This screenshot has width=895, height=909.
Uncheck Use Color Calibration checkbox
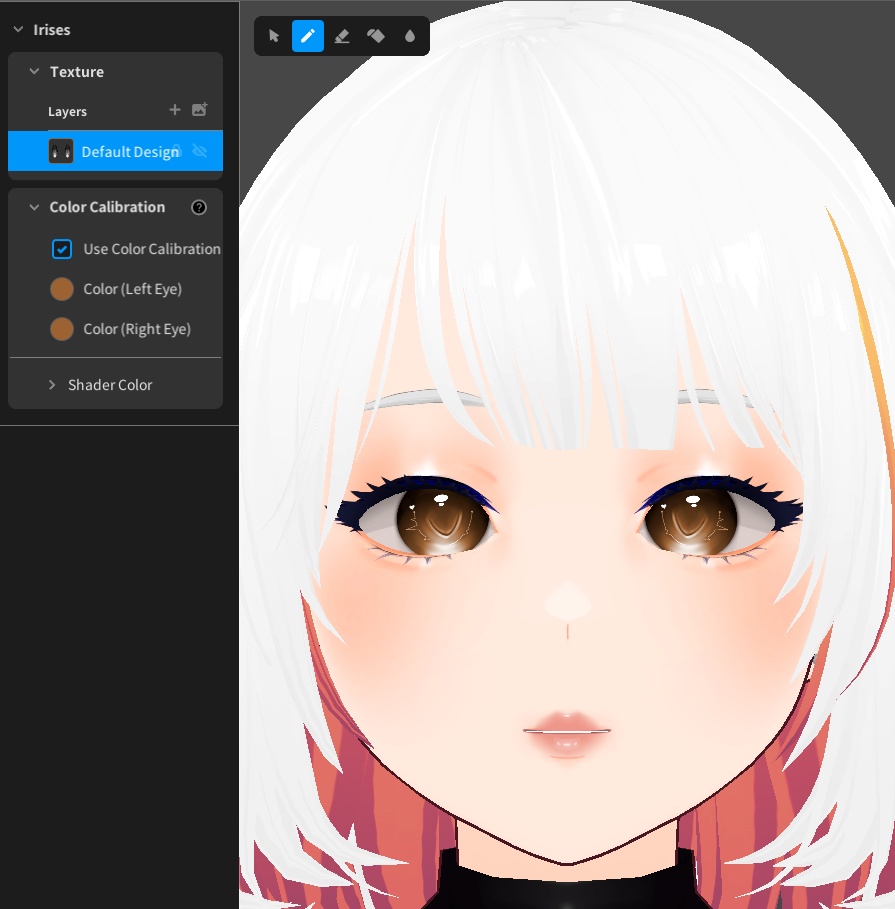click(x=62, y=249)
